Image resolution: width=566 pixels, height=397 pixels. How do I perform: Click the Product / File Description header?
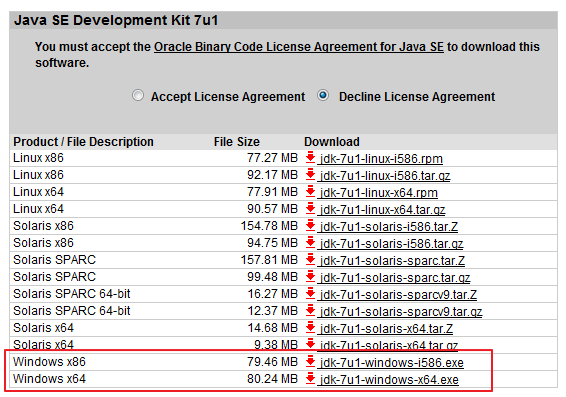pyautogui.click(x=83, y=142)
